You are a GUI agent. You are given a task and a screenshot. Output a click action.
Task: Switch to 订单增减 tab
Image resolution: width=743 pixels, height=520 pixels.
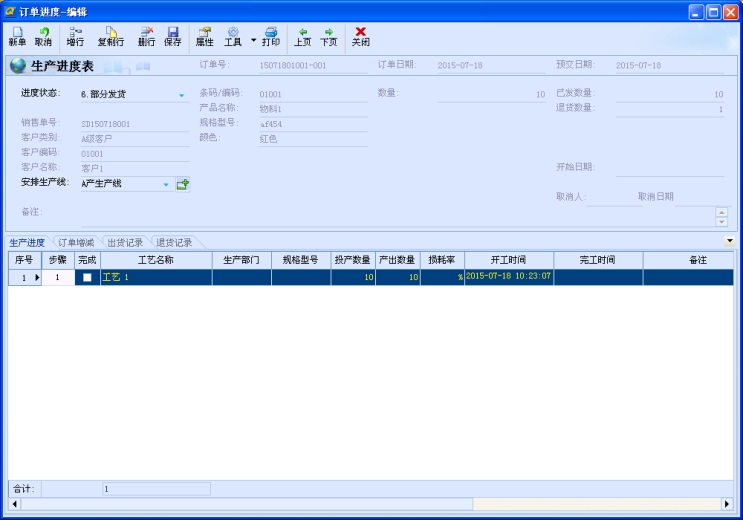click(x=76, y=243)
